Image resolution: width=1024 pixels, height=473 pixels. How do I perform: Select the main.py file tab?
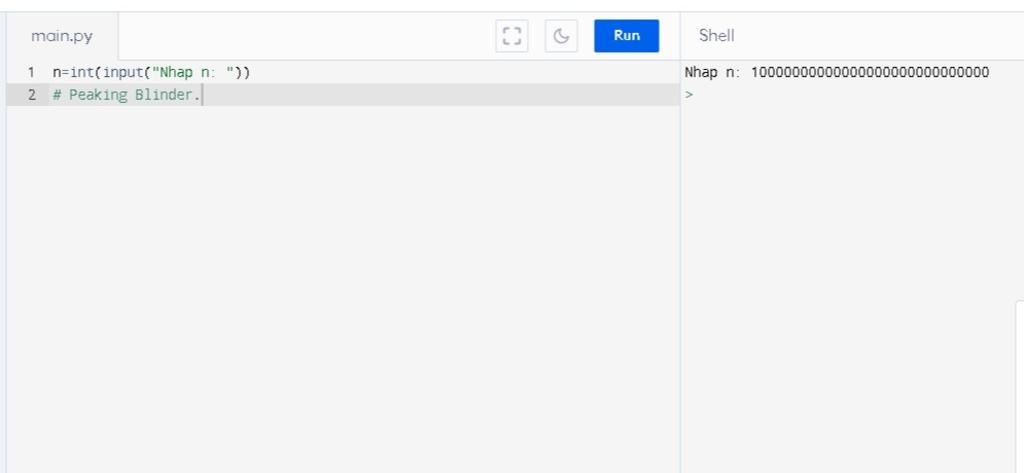click(x=62, y=36)
